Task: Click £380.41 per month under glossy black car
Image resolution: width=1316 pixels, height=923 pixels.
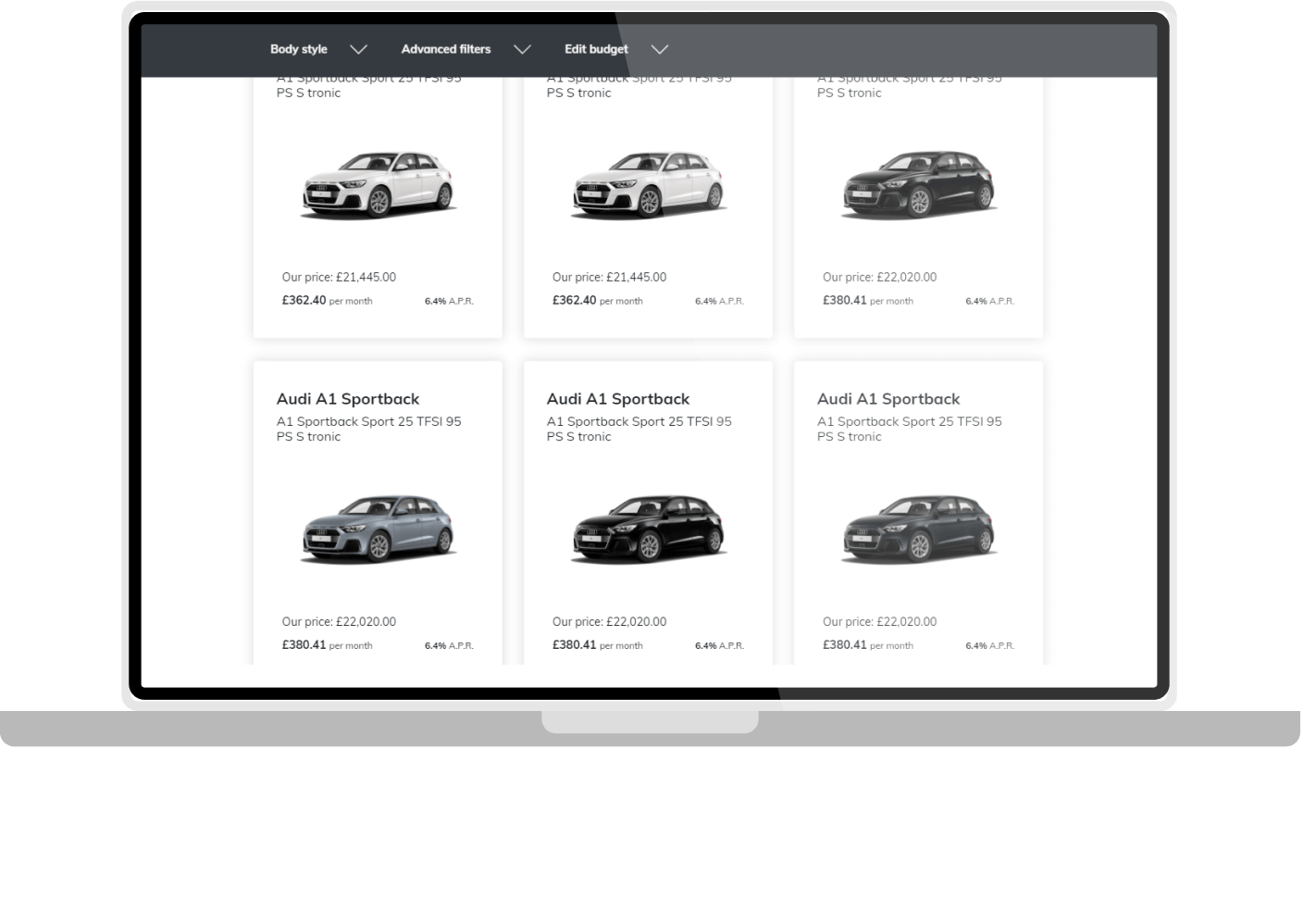Action: coord(597,645)
